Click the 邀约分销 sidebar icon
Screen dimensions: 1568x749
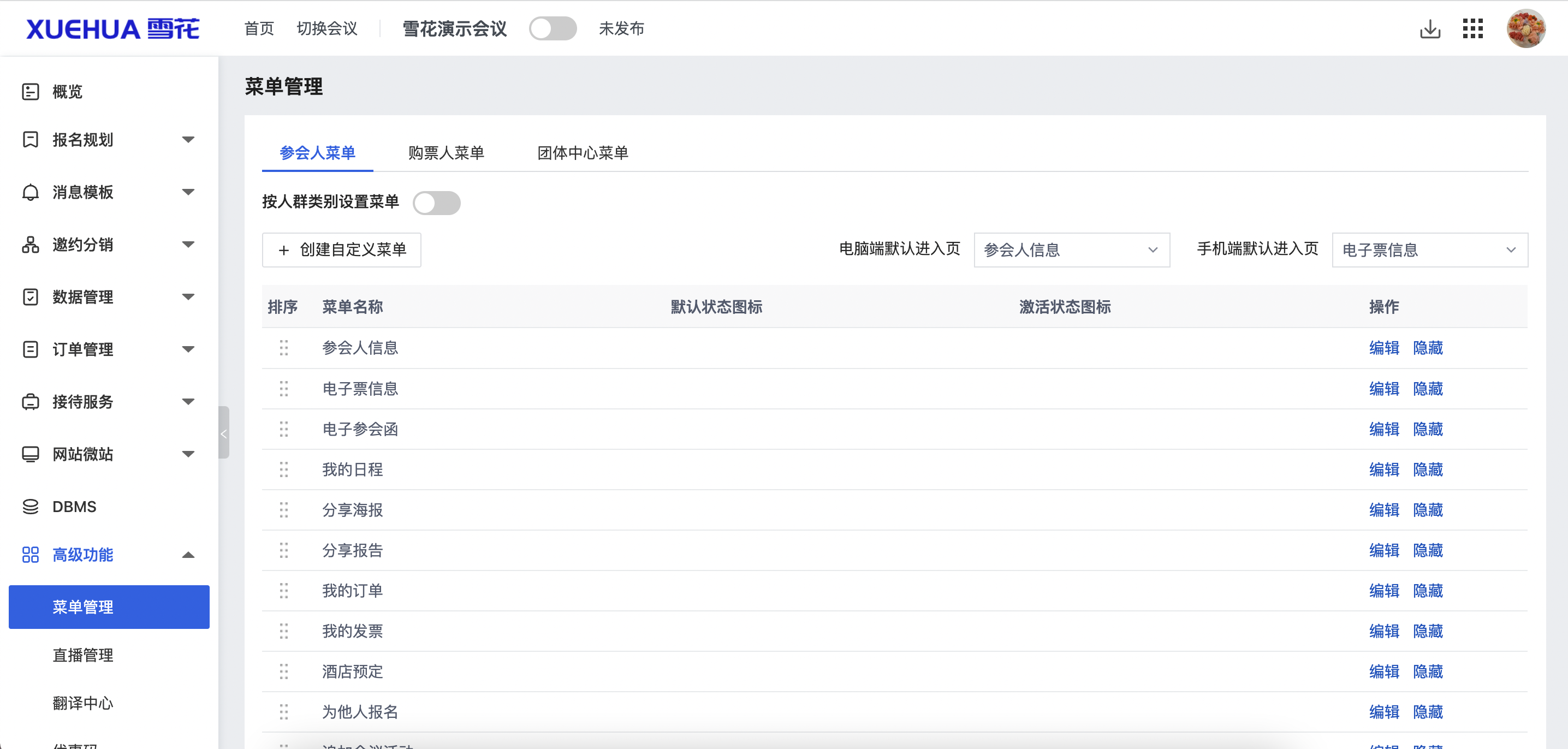(30, 245)
